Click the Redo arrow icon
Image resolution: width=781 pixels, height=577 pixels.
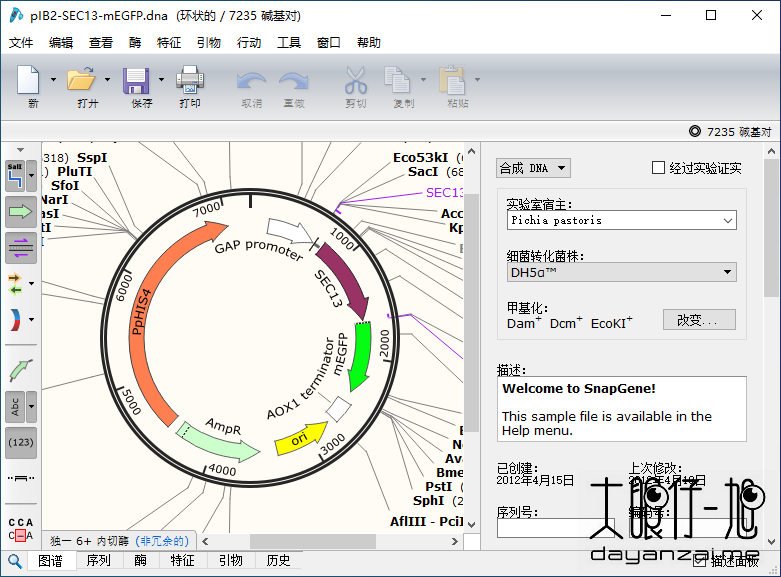pyautogui.click(x=294, y=82)
